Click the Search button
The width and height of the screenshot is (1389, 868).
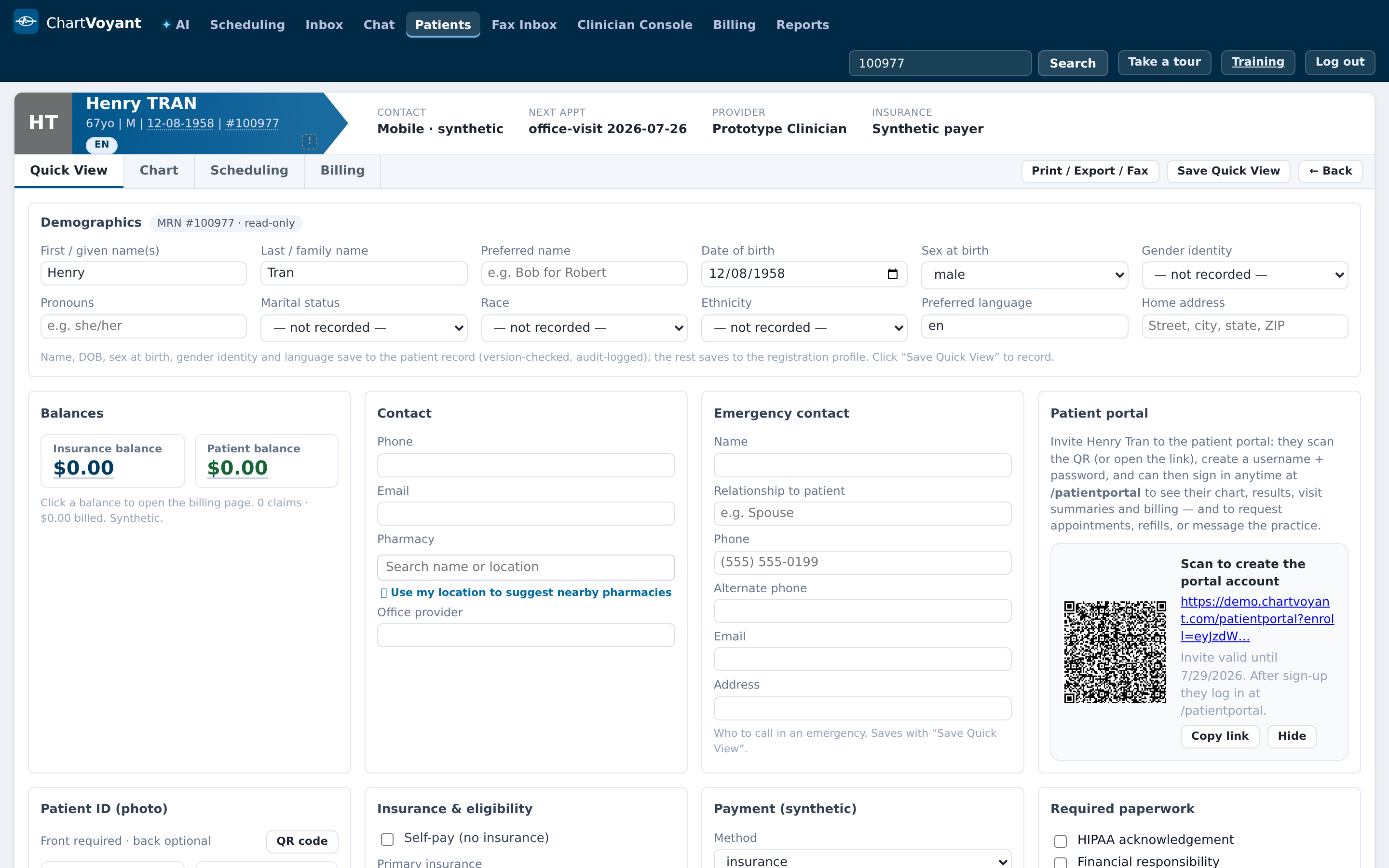pyautogui.click(x=1073, y=63)
